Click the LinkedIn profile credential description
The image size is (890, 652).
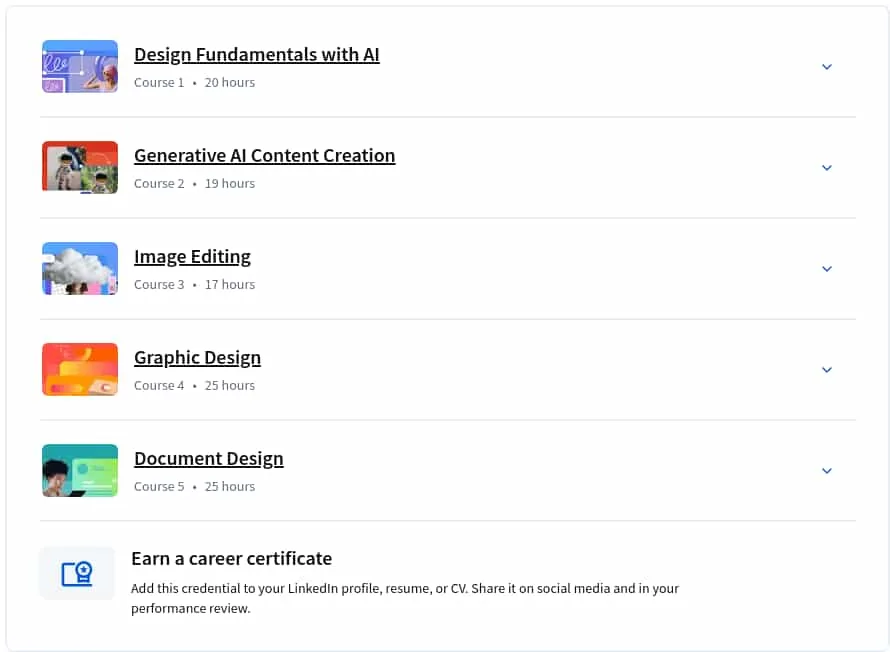(x=405, y=598)
